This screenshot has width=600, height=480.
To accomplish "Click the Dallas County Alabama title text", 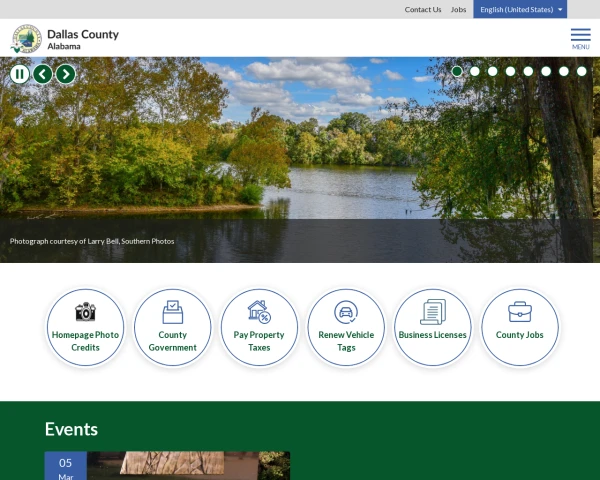I will click(x=82, y=39).
